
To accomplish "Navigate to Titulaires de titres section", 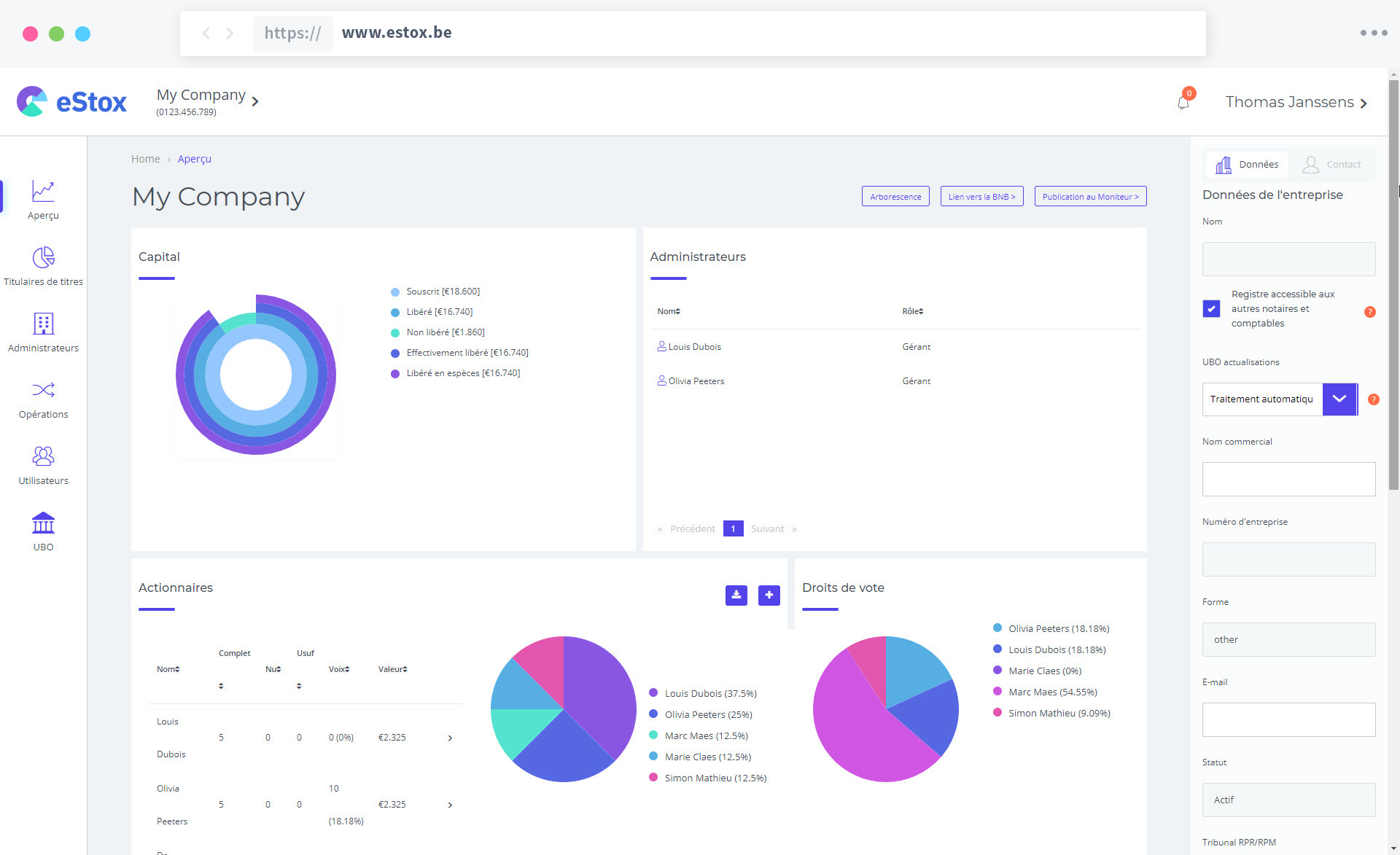I will [x=42, y=266].
